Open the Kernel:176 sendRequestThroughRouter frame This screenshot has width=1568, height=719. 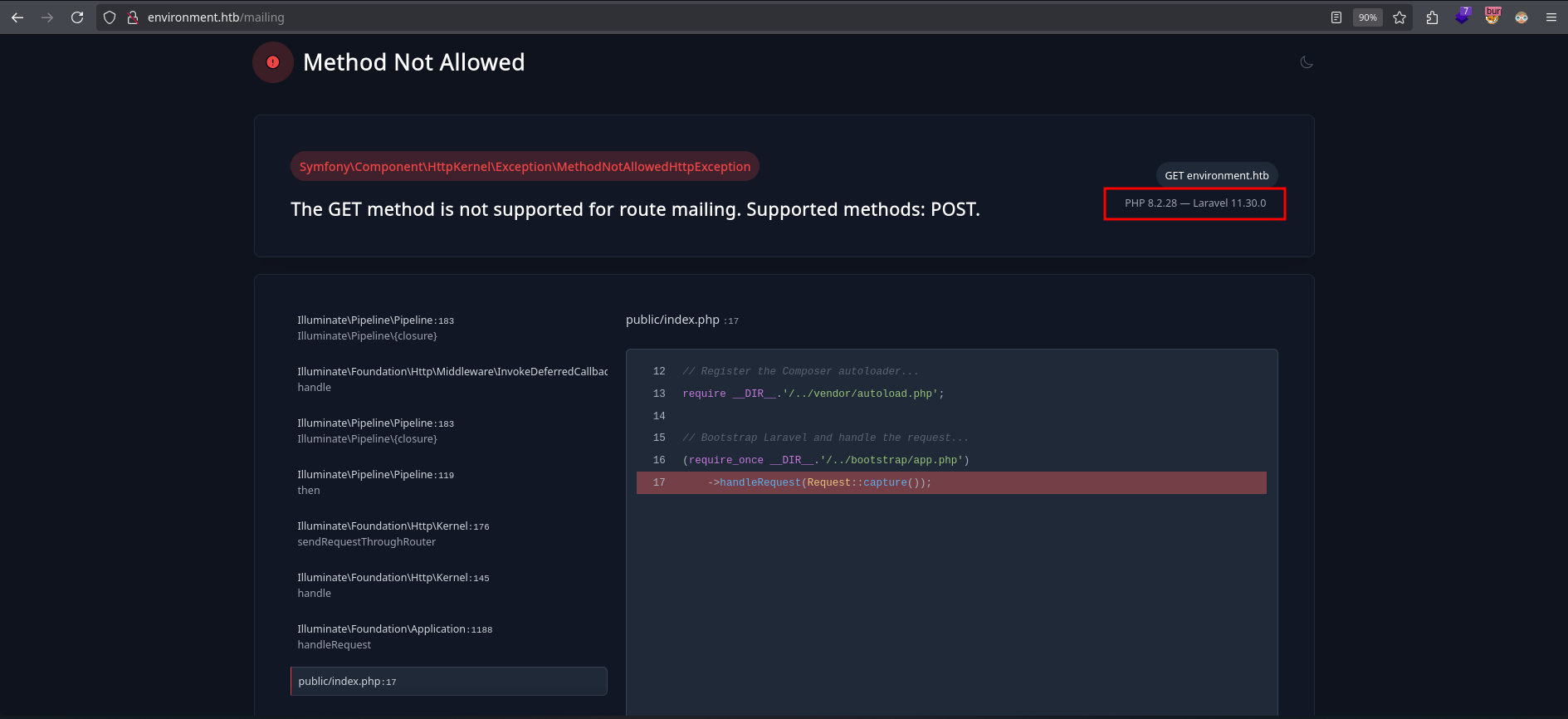click(449, 534)
